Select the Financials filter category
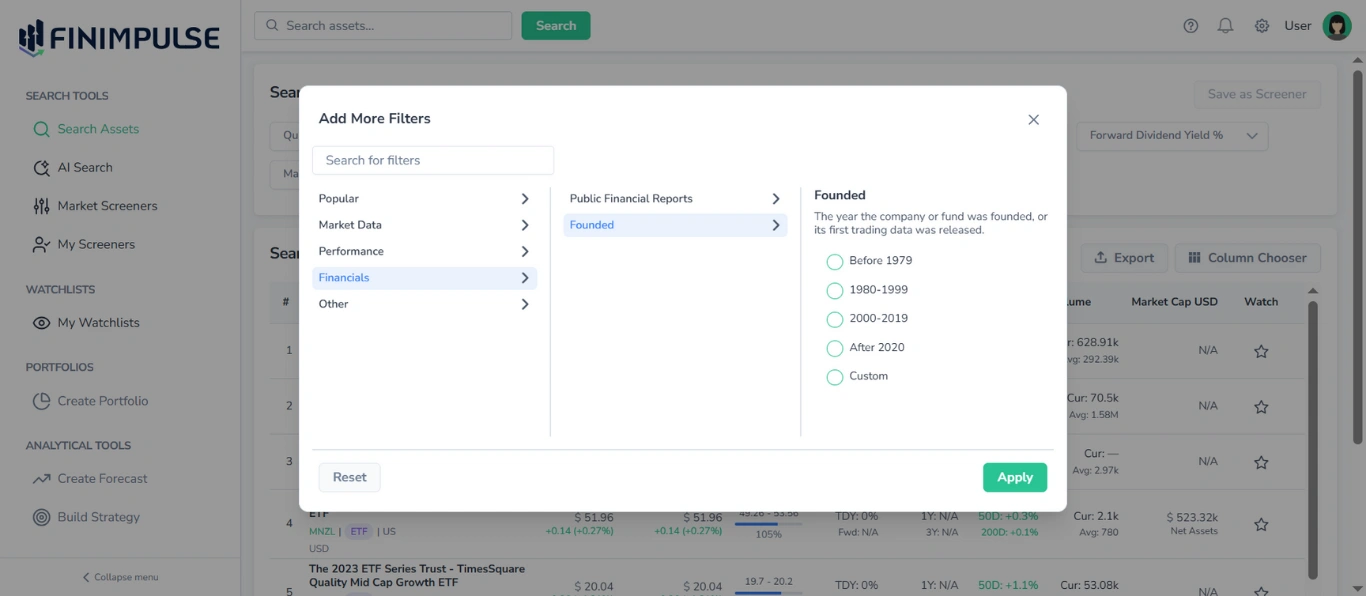 (422, 277)
